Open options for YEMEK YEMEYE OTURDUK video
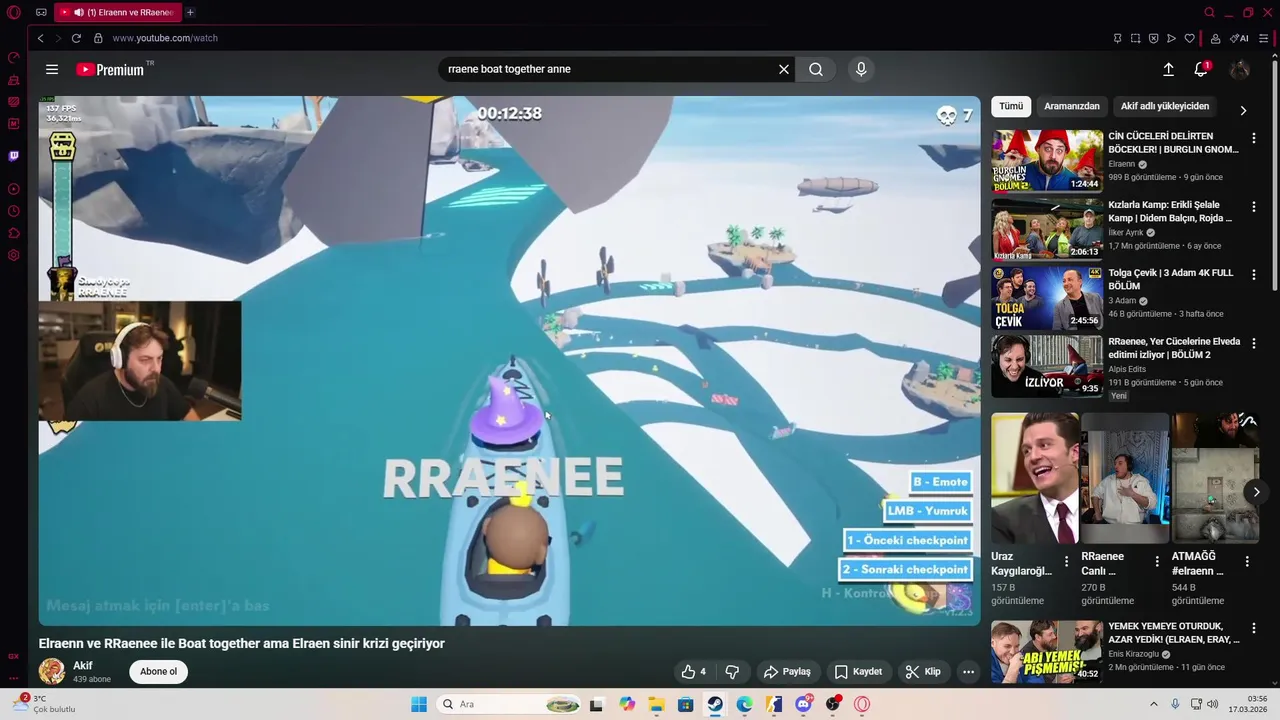 (1254, 630)
